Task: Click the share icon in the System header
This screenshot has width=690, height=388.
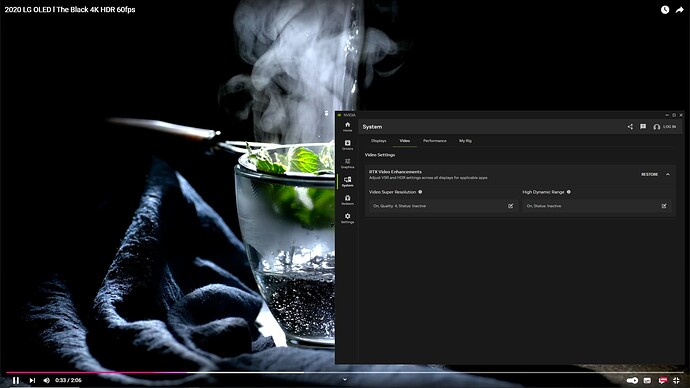Action: pos(630,127)
